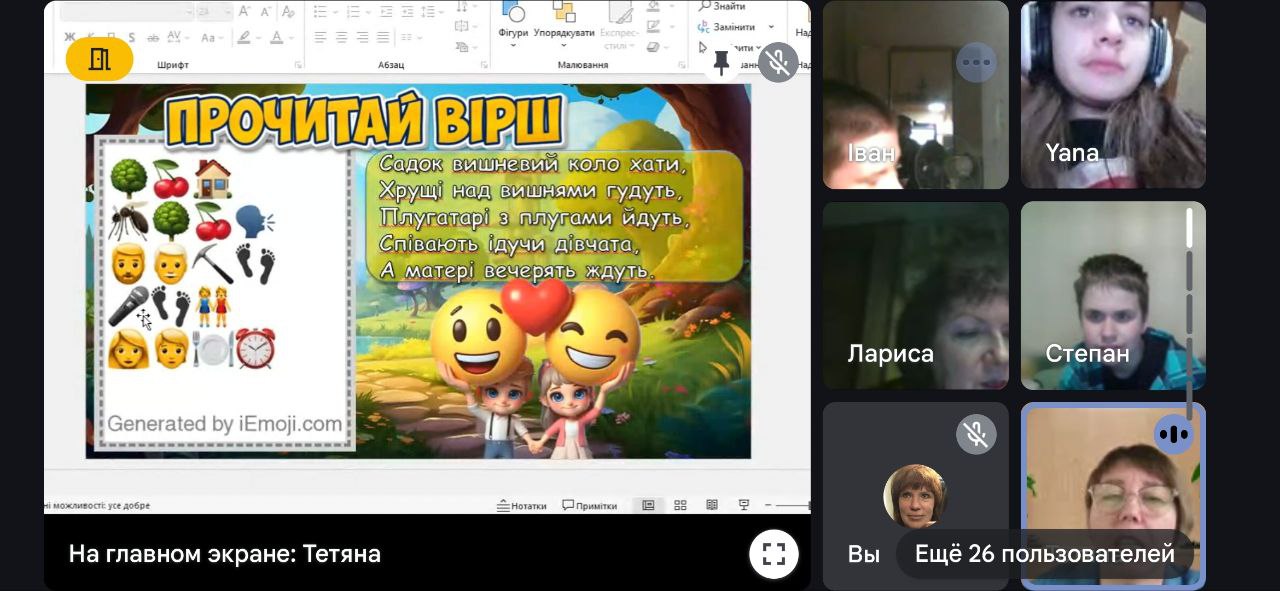The width and height of the screenshot is (1280, 591).
Task: Open the three-dots menu on Іван's tile
Action: pos(976,63)
